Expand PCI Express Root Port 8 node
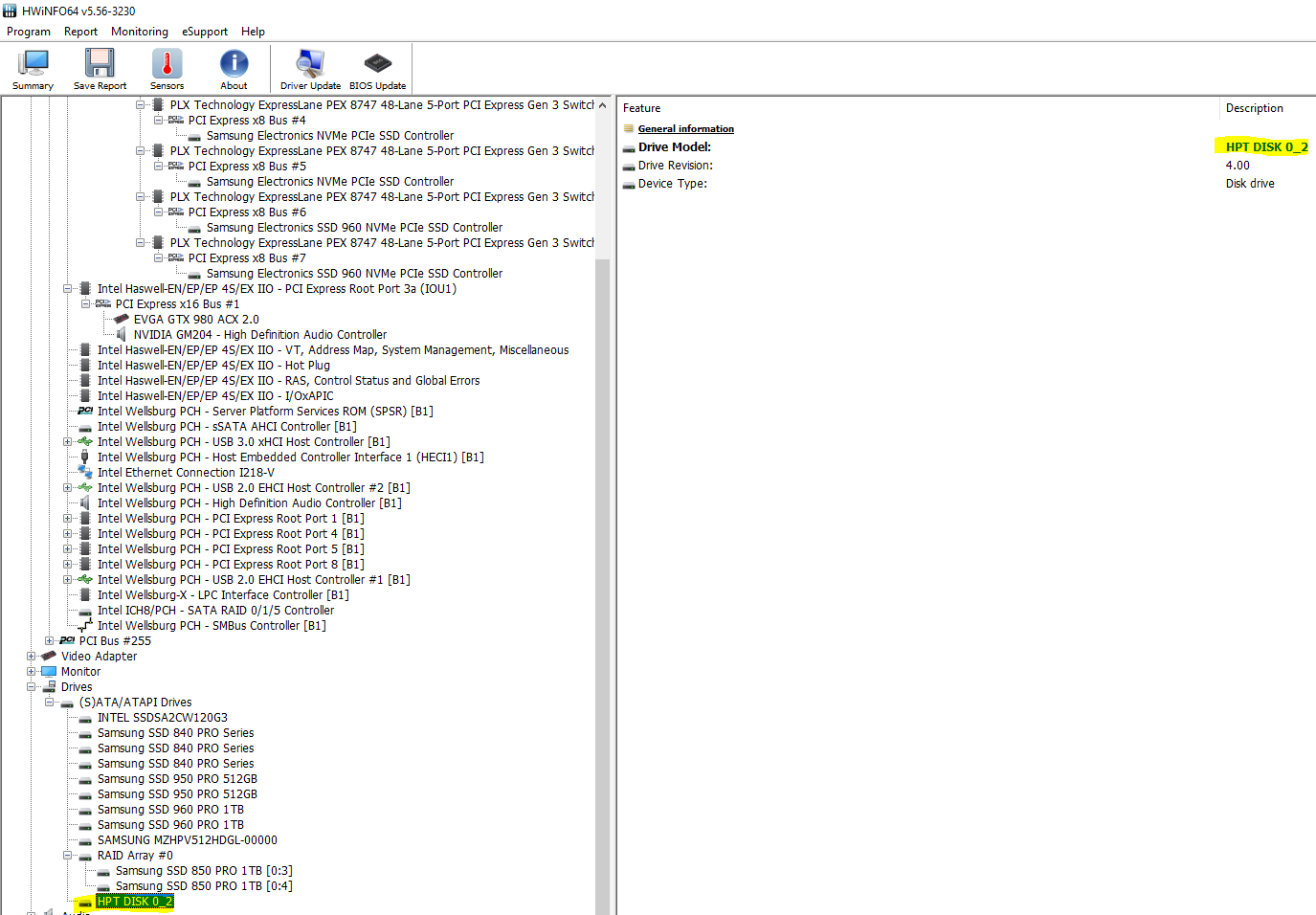Image resolution: width=1316 pixels, height=915 pixels. pyautogui.click(x=68, y=565)
